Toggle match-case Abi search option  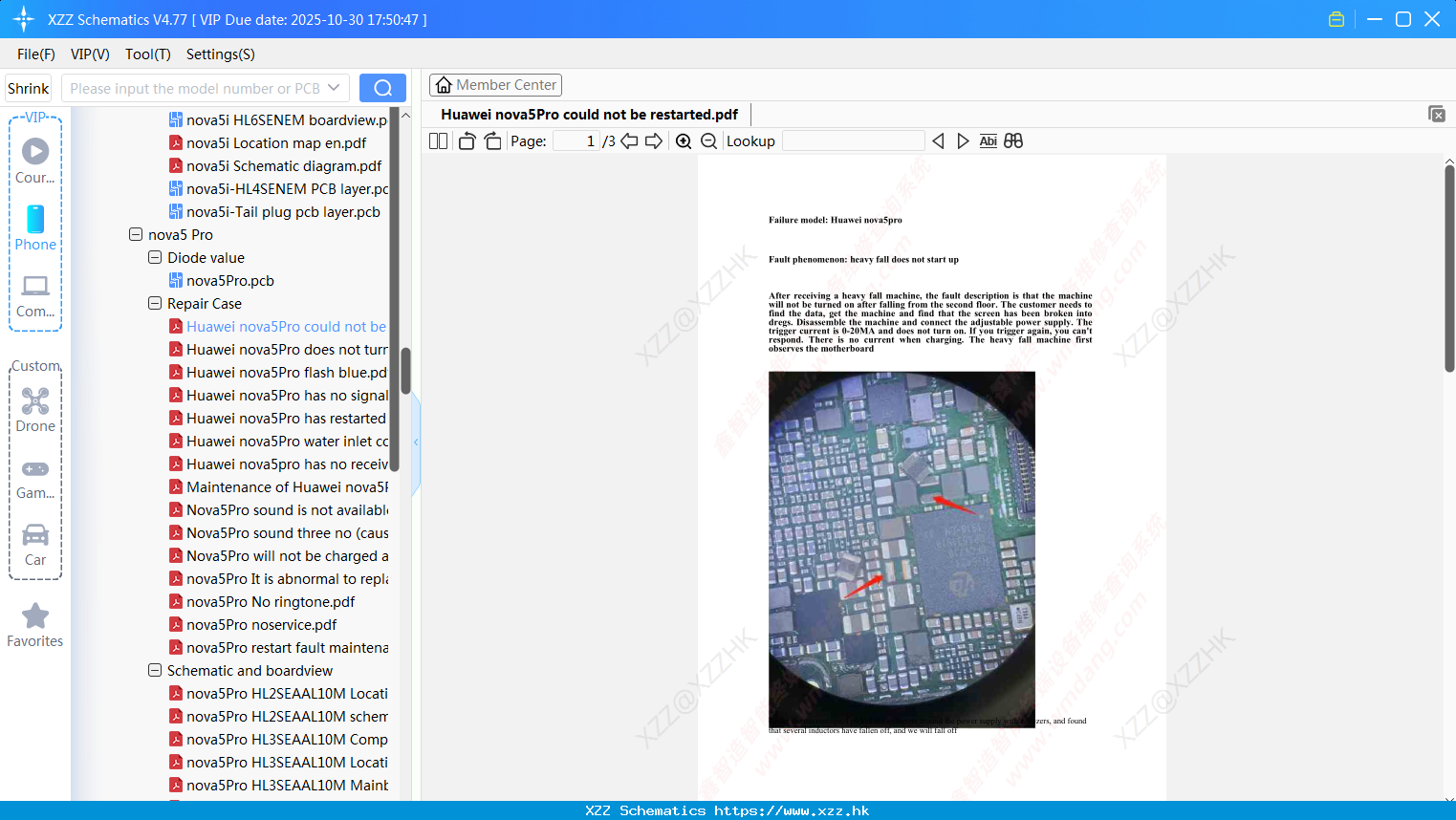point(989,140)
